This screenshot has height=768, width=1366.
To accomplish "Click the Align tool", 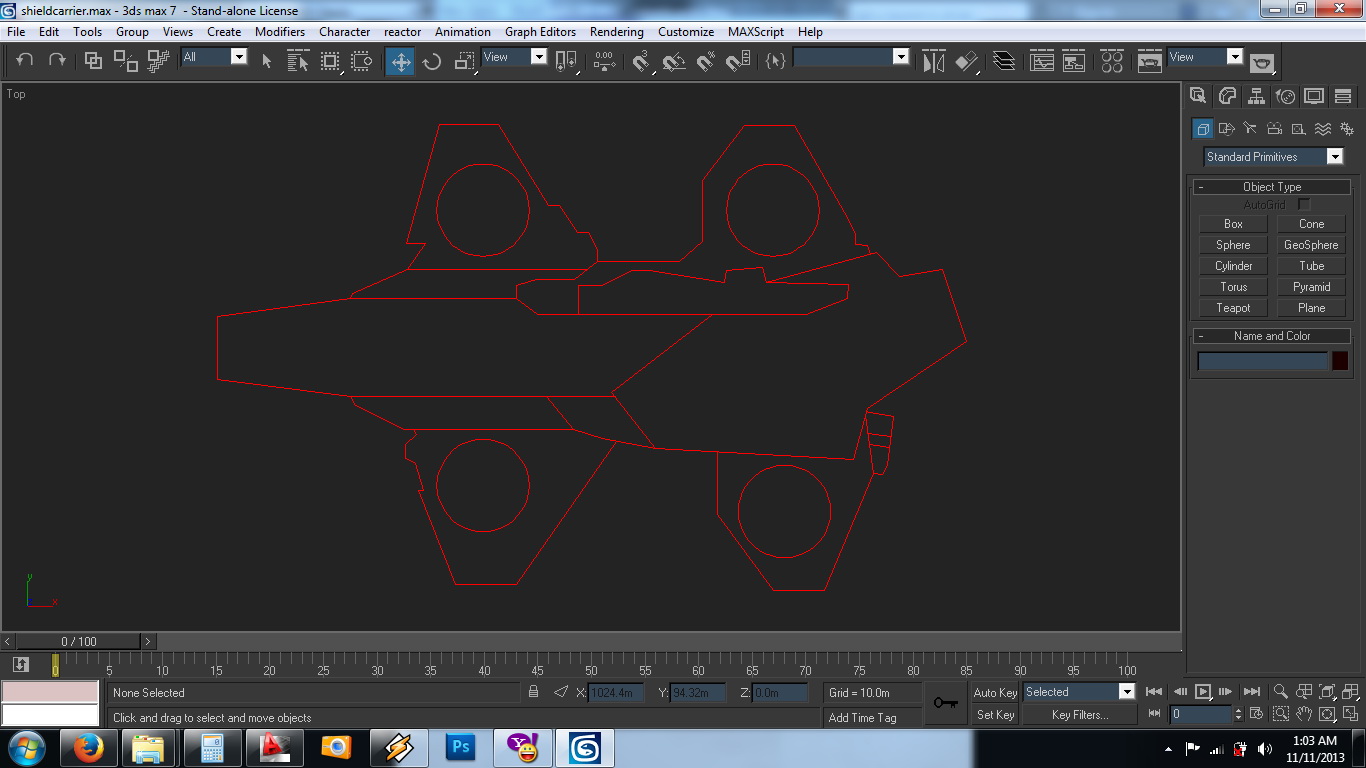I will pos(966,61).
